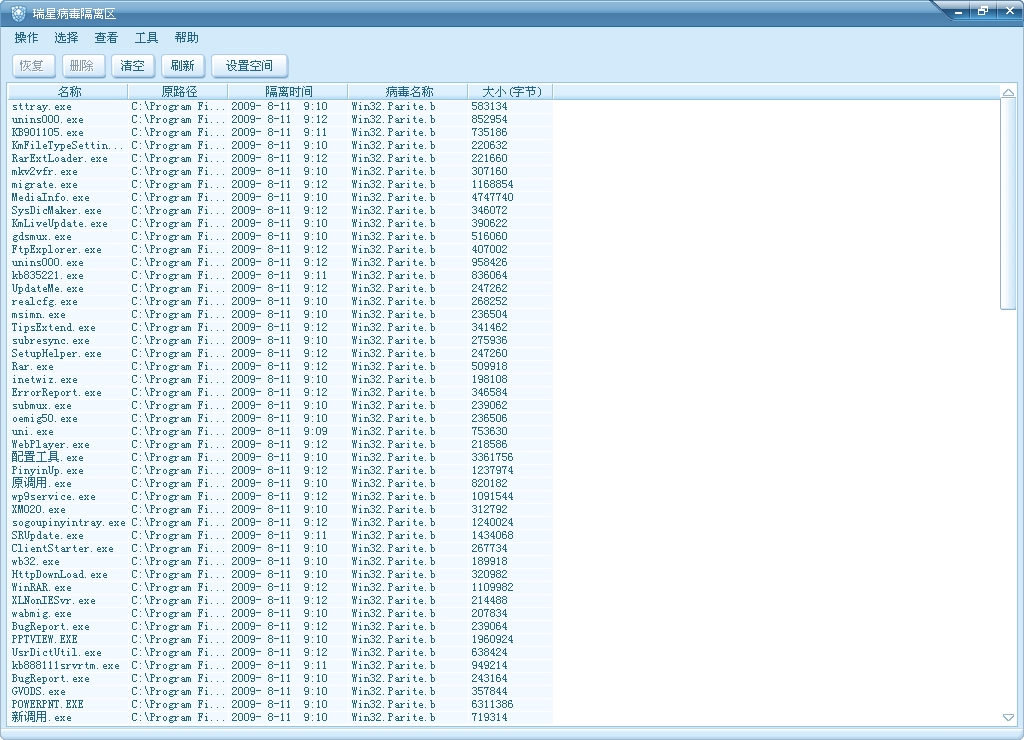The width and height of the screenshot is (1024, 740).
Task: Select the ErrorReport.exe row
Action: tap(281, 393)
